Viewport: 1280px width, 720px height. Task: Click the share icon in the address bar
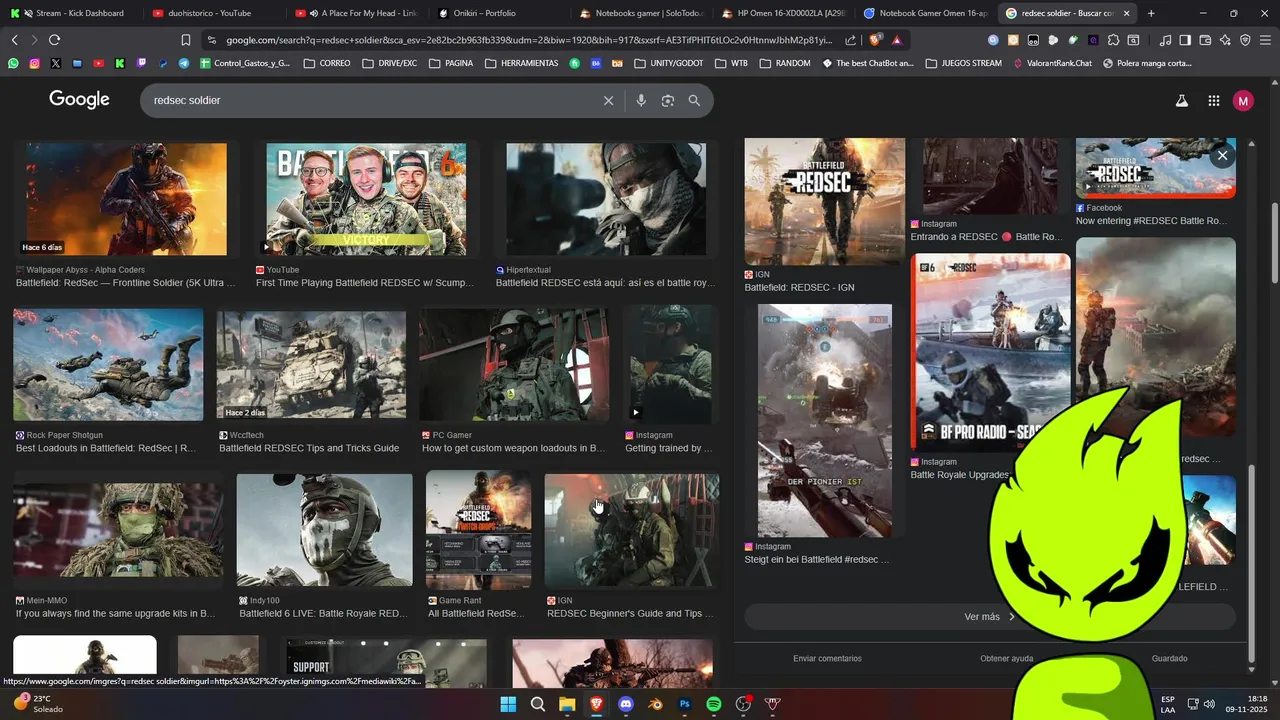click(850, 40)
